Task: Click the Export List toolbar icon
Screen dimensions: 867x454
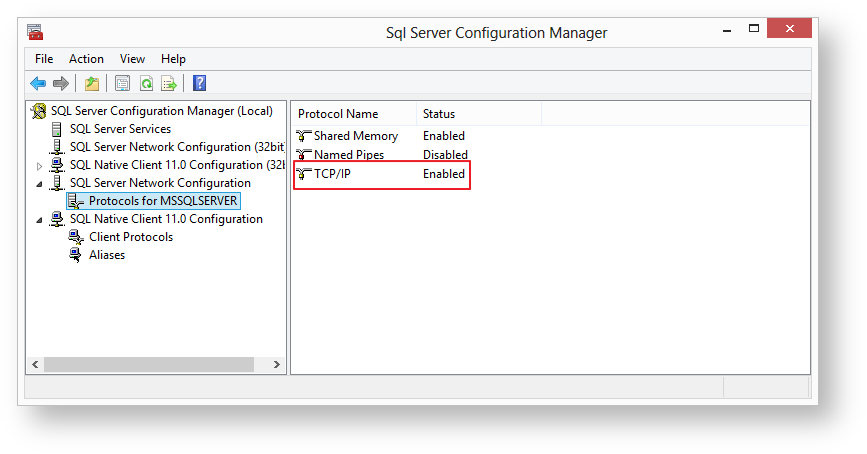Action: point(169,83)
